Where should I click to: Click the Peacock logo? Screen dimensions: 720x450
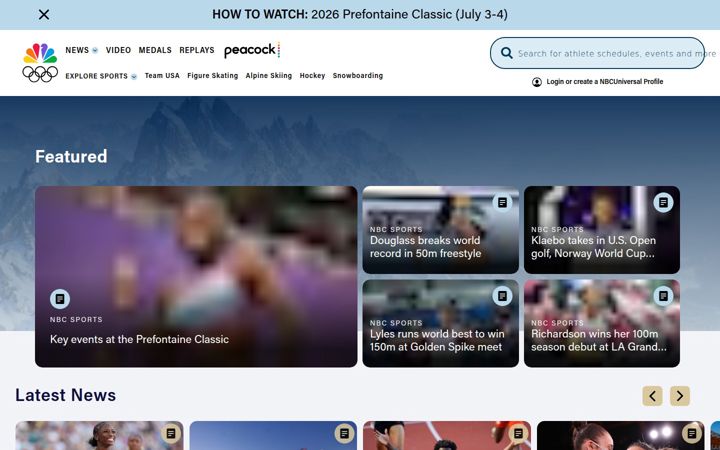[x=252, y=50]
